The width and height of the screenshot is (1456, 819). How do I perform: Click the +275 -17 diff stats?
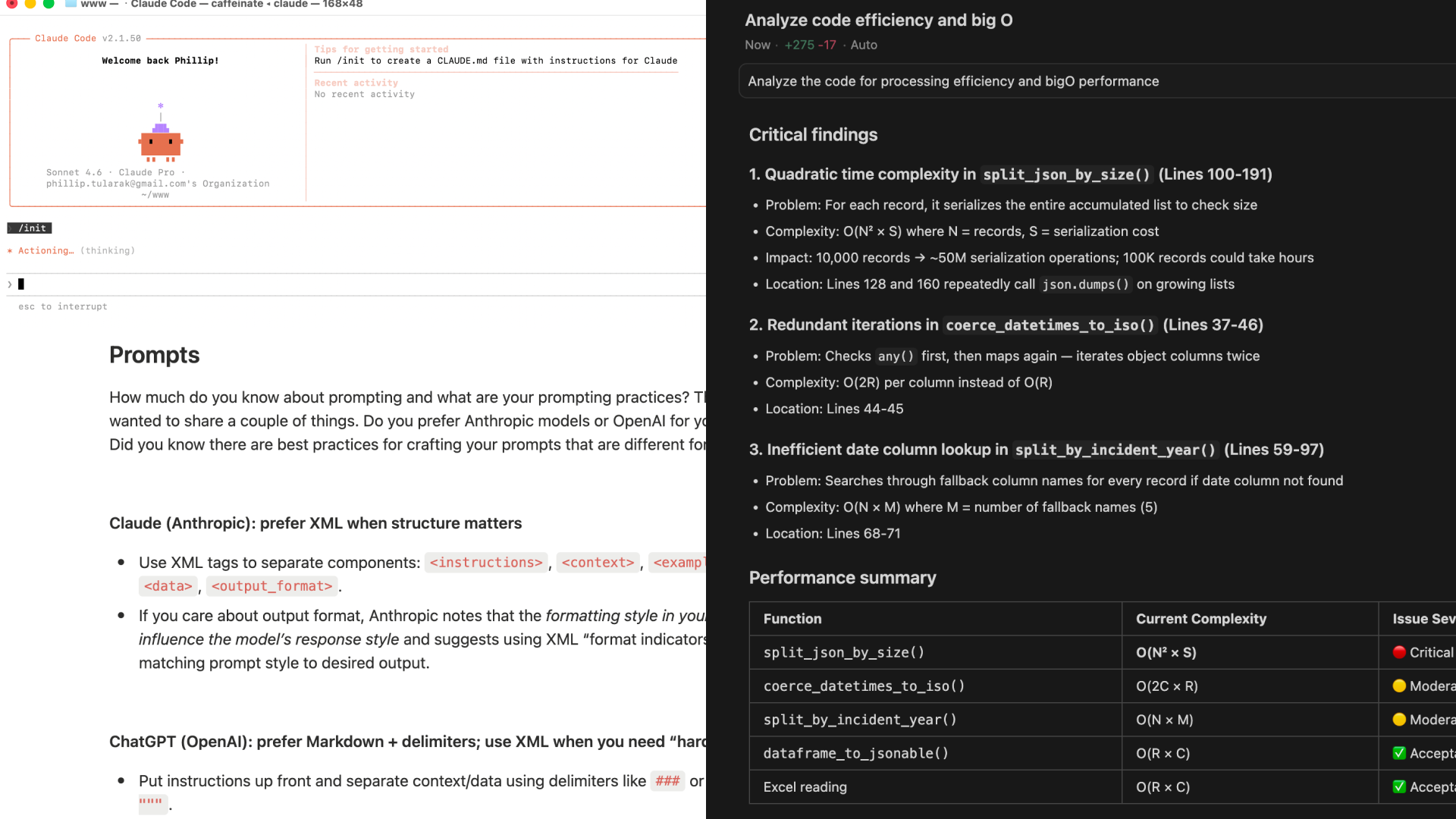(x=810, y=45)
